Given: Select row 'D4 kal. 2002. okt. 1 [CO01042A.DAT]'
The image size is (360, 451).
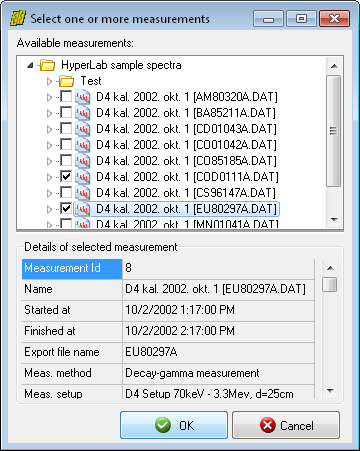Looking at the screenshot, I should click(186, 145).
